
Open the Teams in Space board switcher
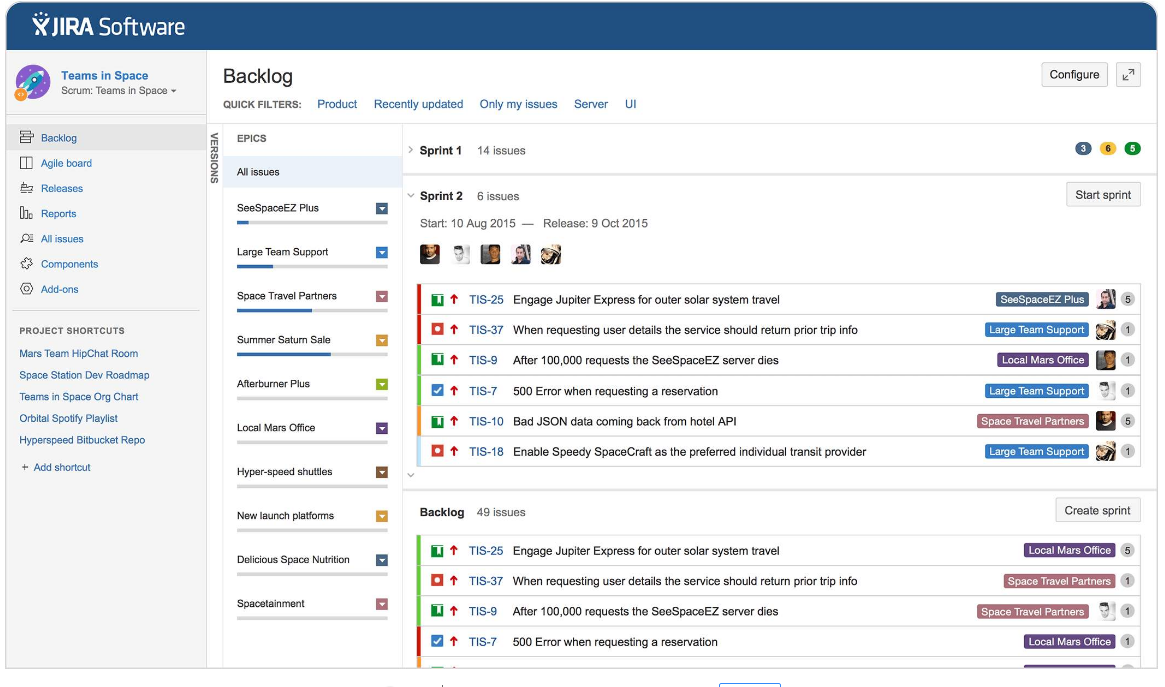(x=119, y=91)
